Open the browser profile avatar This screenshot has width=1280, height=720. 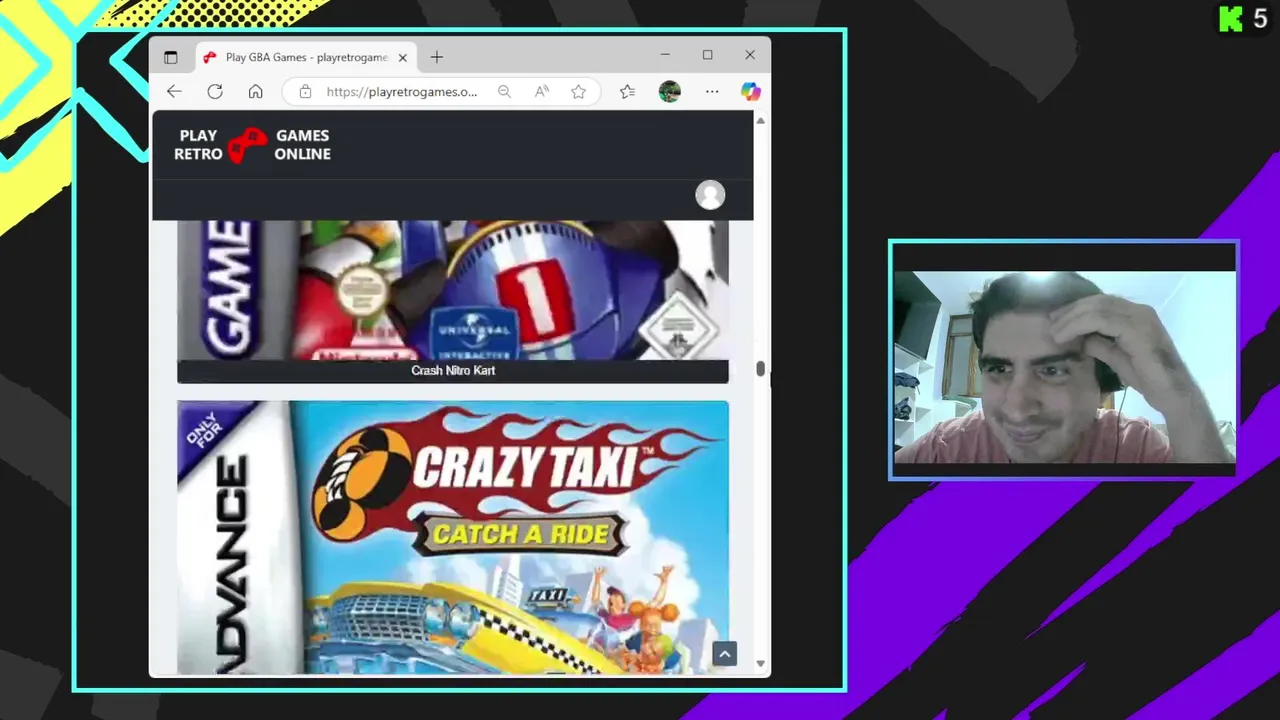click(x=670, y=92)
